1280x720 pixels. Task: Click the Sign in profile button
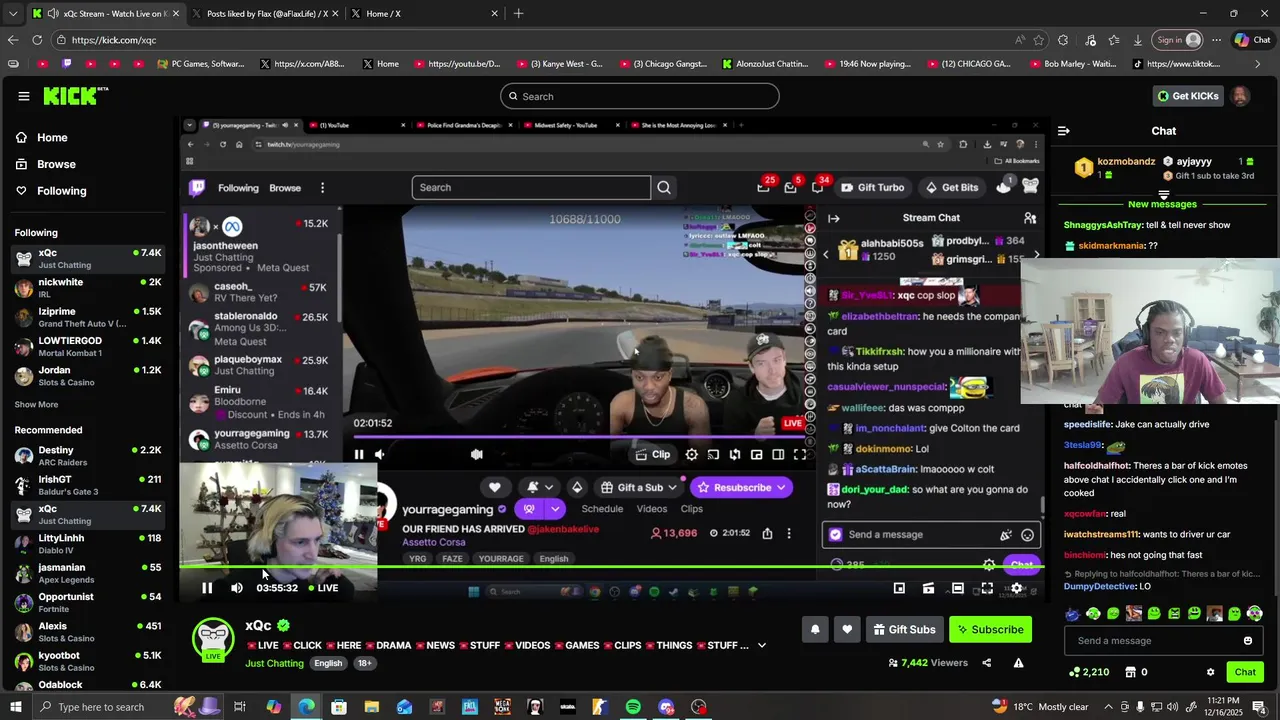click(1178, 40)
